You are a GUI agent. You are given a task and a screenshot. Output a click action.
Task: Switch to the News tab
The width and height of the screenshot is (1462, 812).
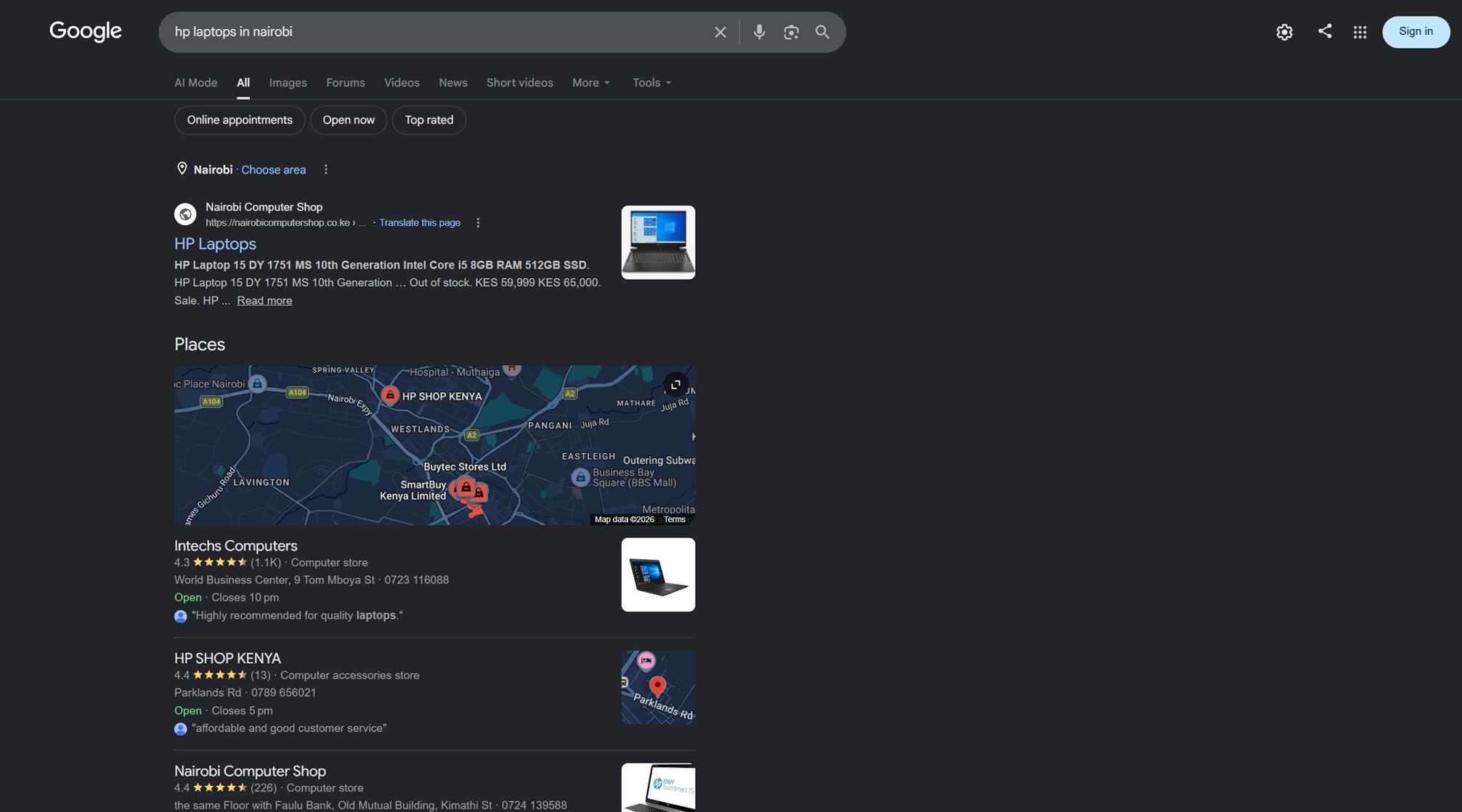pos(453,83)
